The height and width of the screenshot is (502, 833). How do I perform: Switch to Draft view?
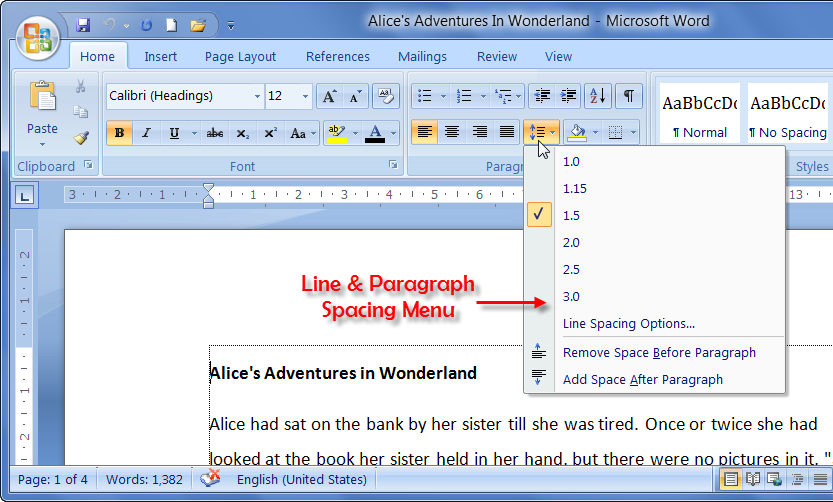[x=820, y=480]
